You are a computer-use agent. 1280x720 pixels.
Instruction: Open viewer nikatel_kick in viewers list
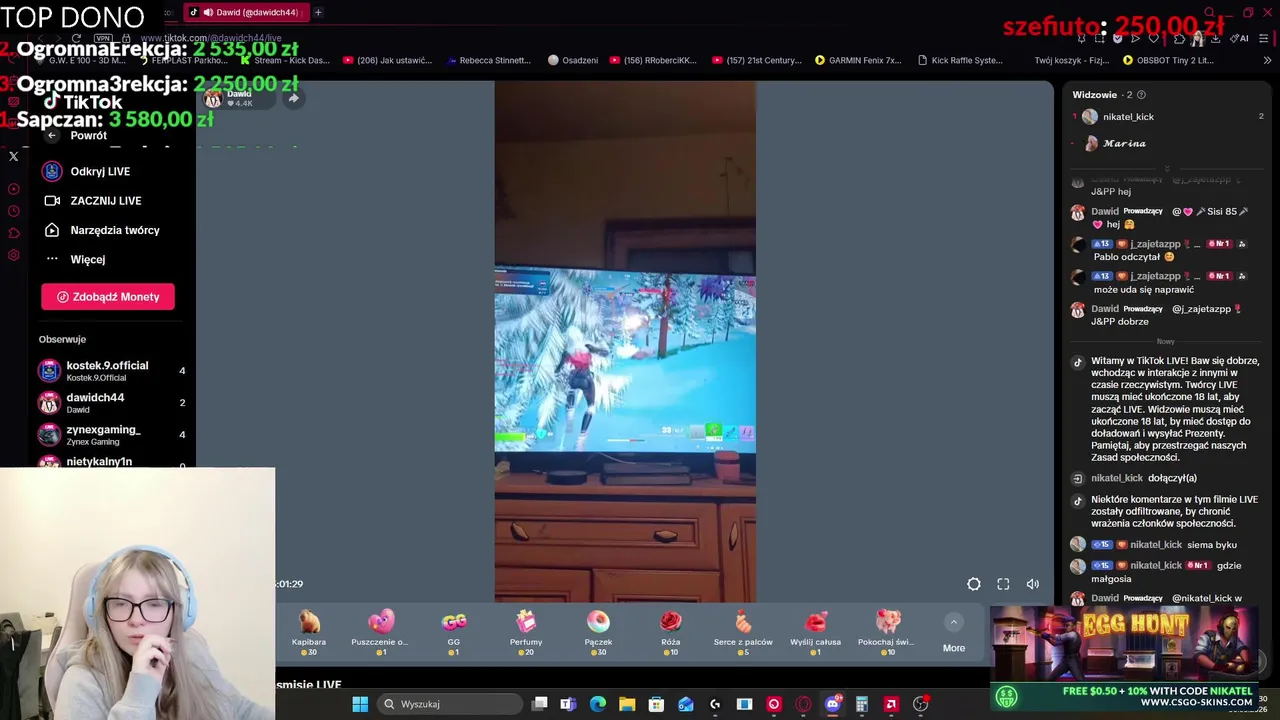pos(1128,117)
